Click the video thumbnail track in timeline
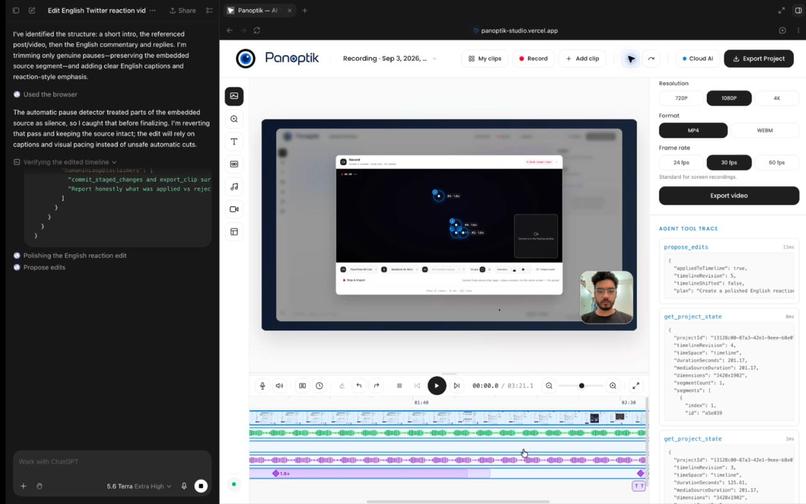 [448, 418]
